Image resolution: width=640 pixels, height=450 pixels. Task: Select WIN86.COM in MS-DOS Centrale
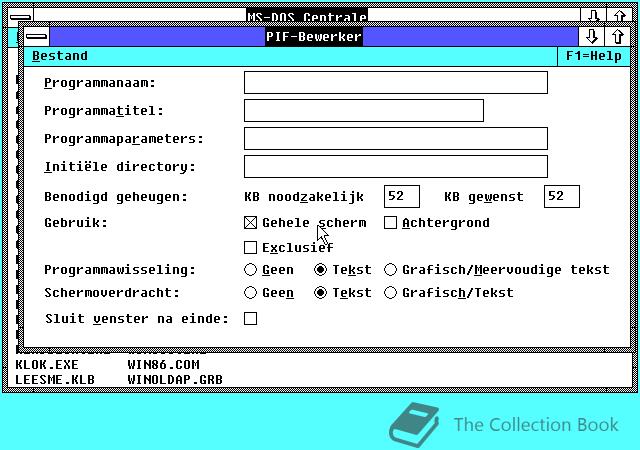pyautogui.click(x=163, y=365)
